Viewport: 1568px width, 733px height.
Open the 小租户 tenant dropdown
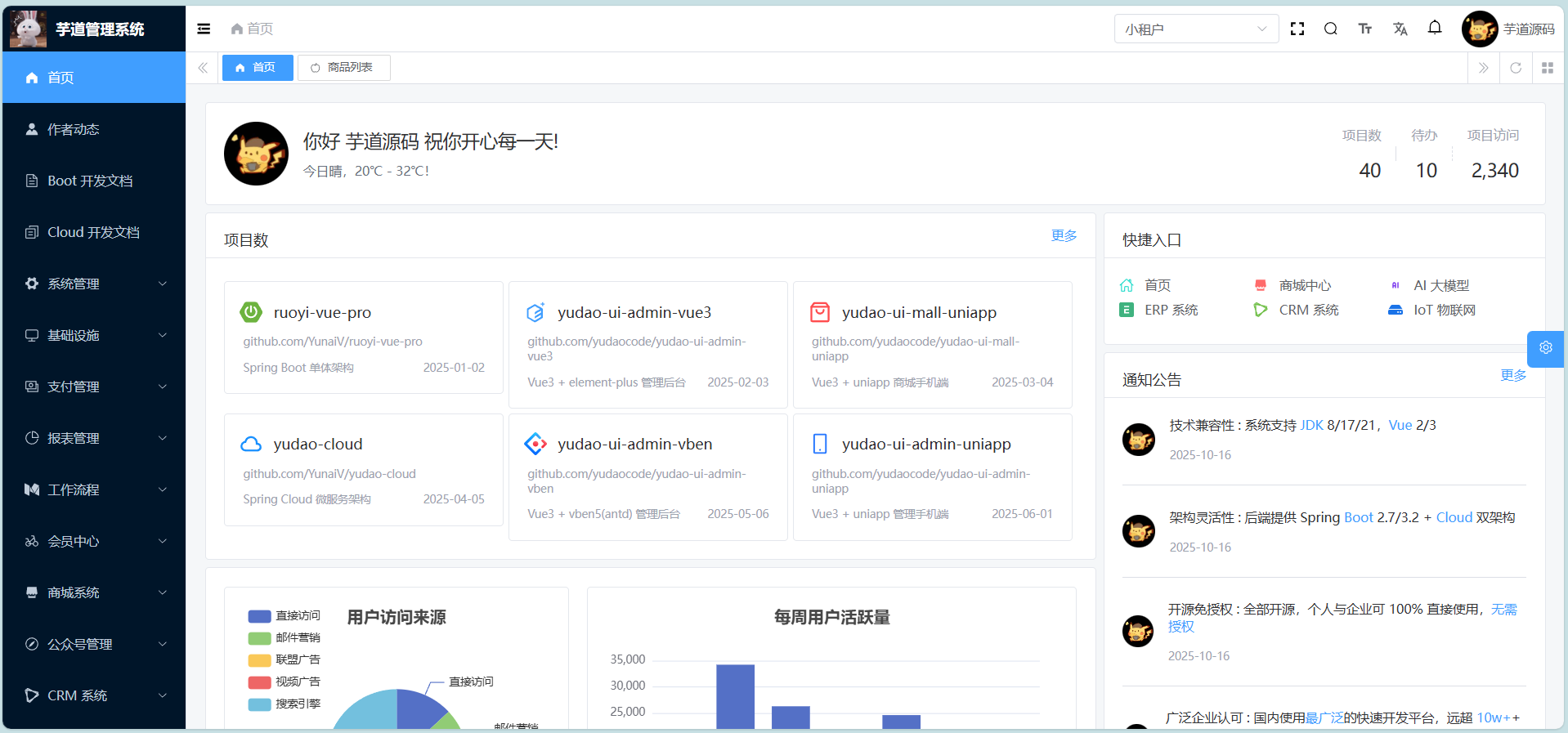point(1196,29)
